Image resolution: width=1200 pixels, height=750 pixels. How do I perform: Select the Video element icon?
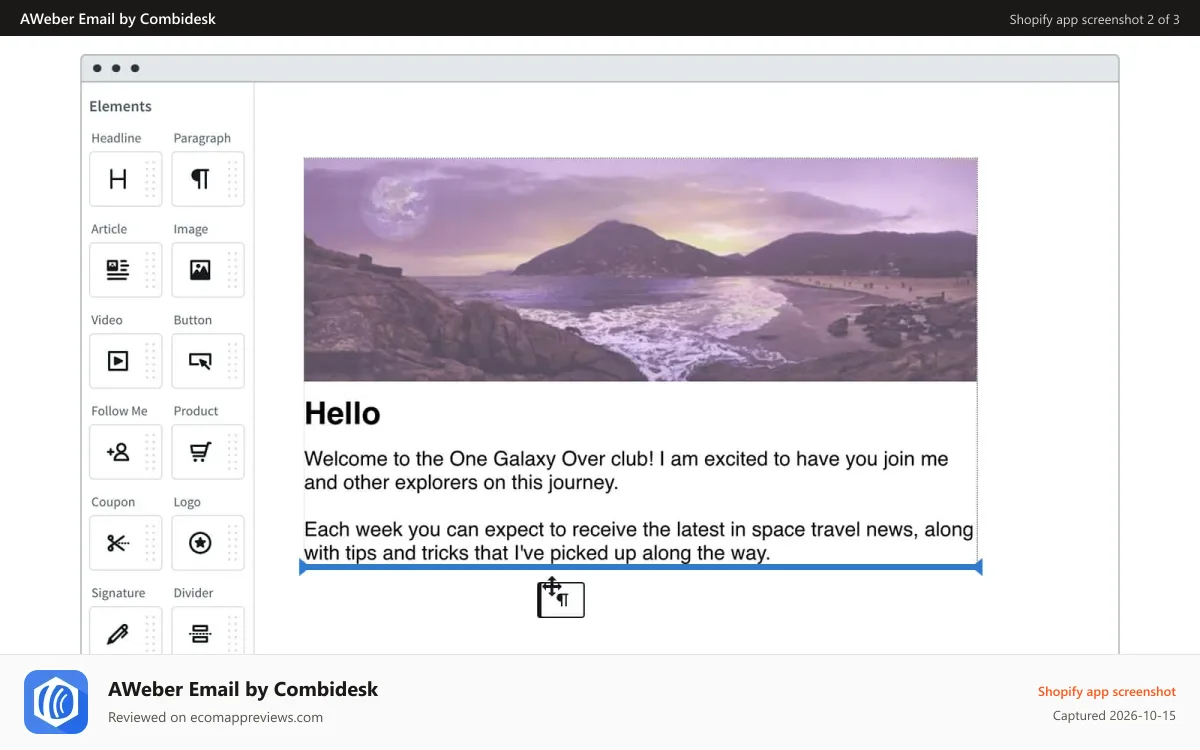click(118, 361)
